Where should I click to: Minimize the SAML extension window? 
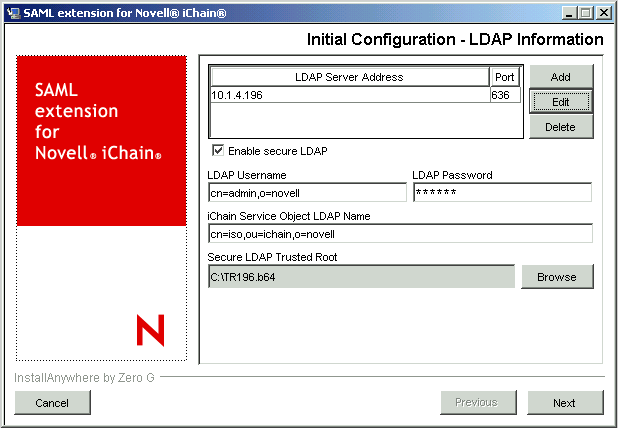pos(568,13)
